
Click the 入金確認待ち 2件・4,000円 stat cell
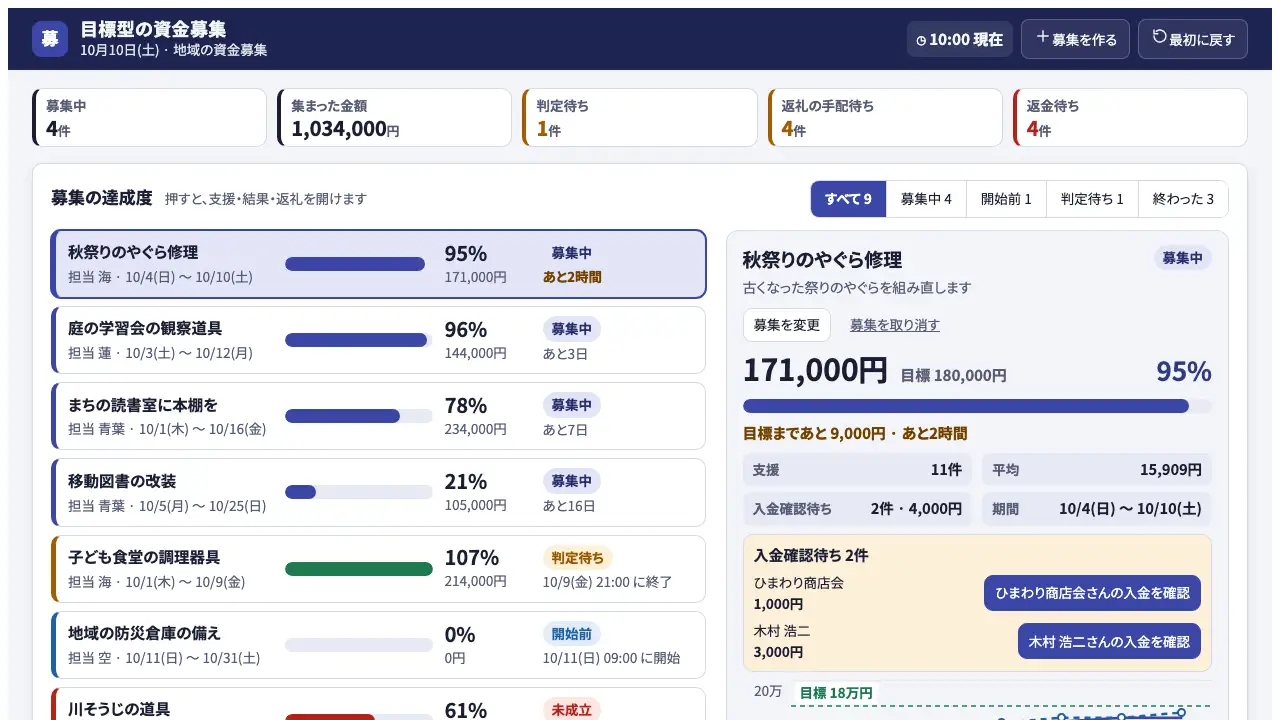point(857,509)
